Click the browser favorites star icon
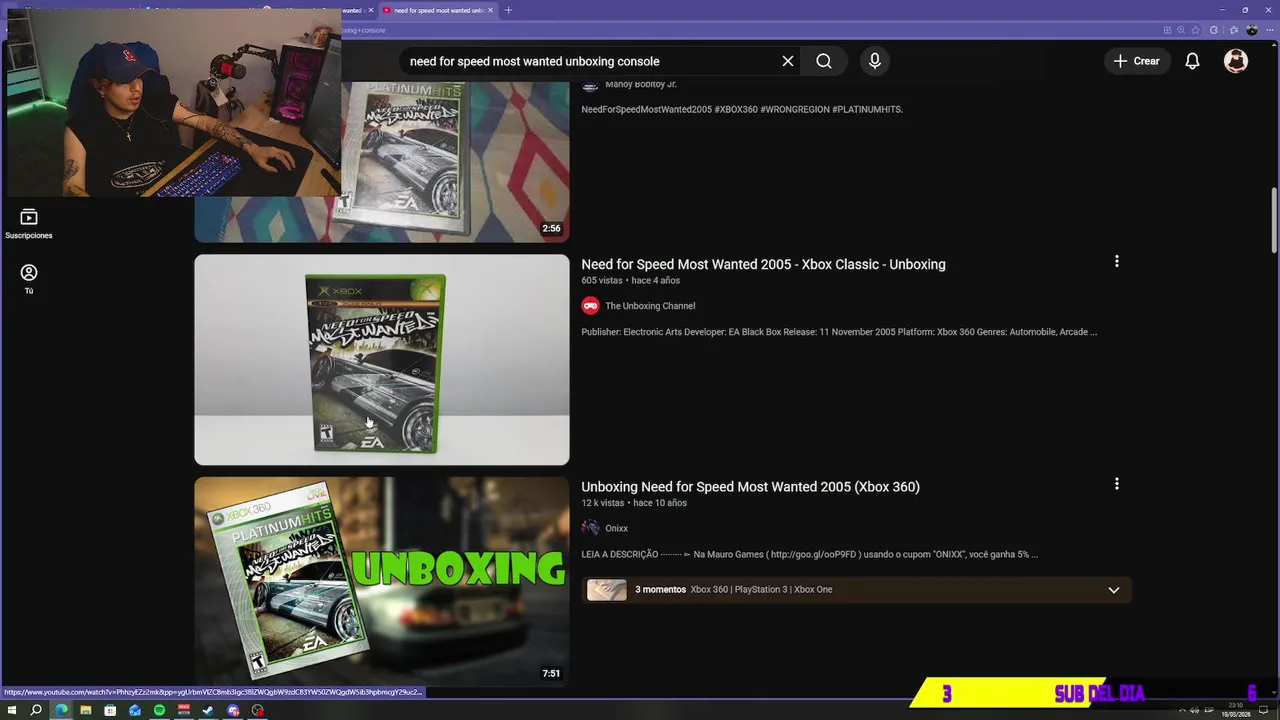This screenshot has height=720, width=1280. click(1195, 30)
